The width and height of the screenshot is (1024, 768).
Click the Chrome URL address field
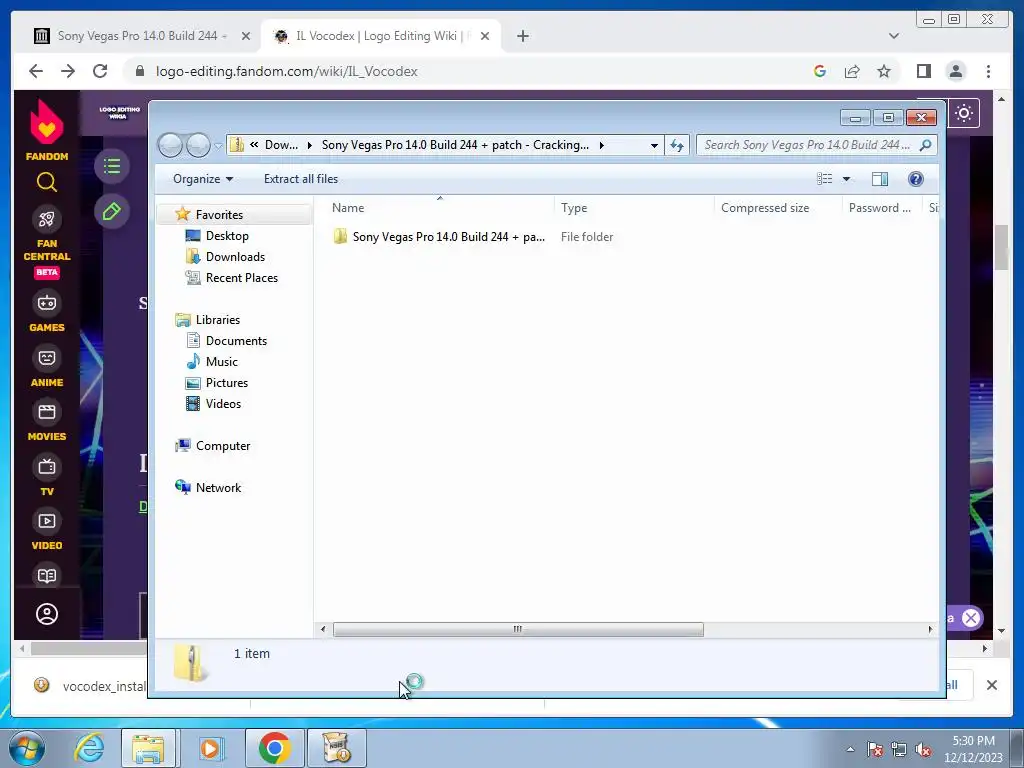[470, 71]
